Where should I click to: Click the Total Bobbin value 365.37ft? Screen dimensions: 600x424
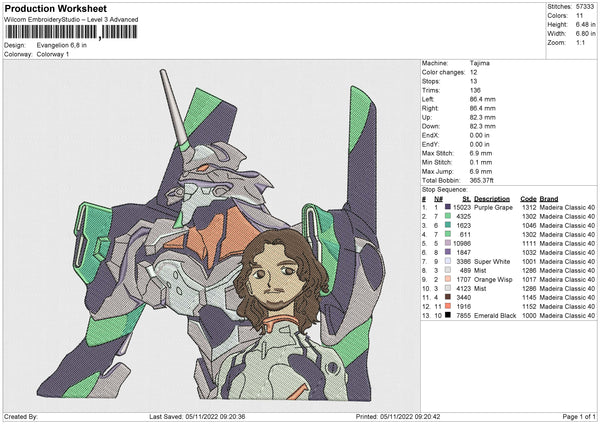click(x=481, y=180)
